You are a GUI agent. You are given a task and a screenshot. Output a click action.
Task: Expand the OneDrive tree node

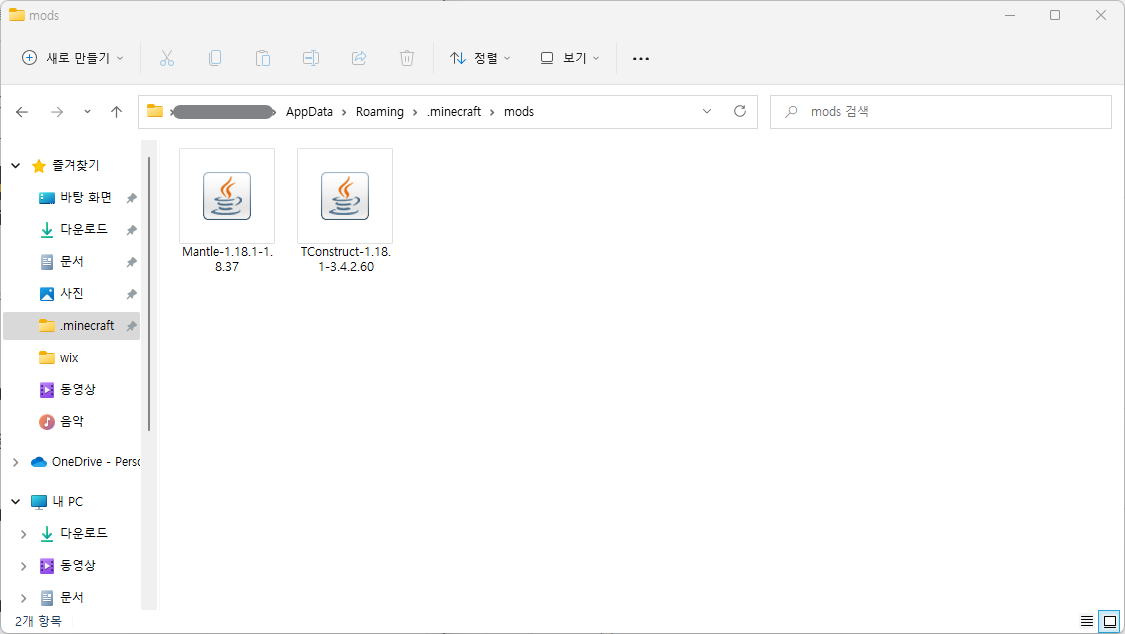pos(16,462)
